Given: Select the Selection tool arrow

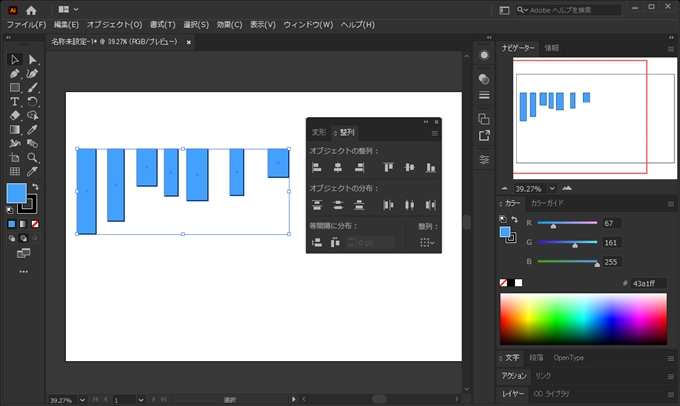Looking at the screenshot, I should pyautogui.click(x=15, y=59).
